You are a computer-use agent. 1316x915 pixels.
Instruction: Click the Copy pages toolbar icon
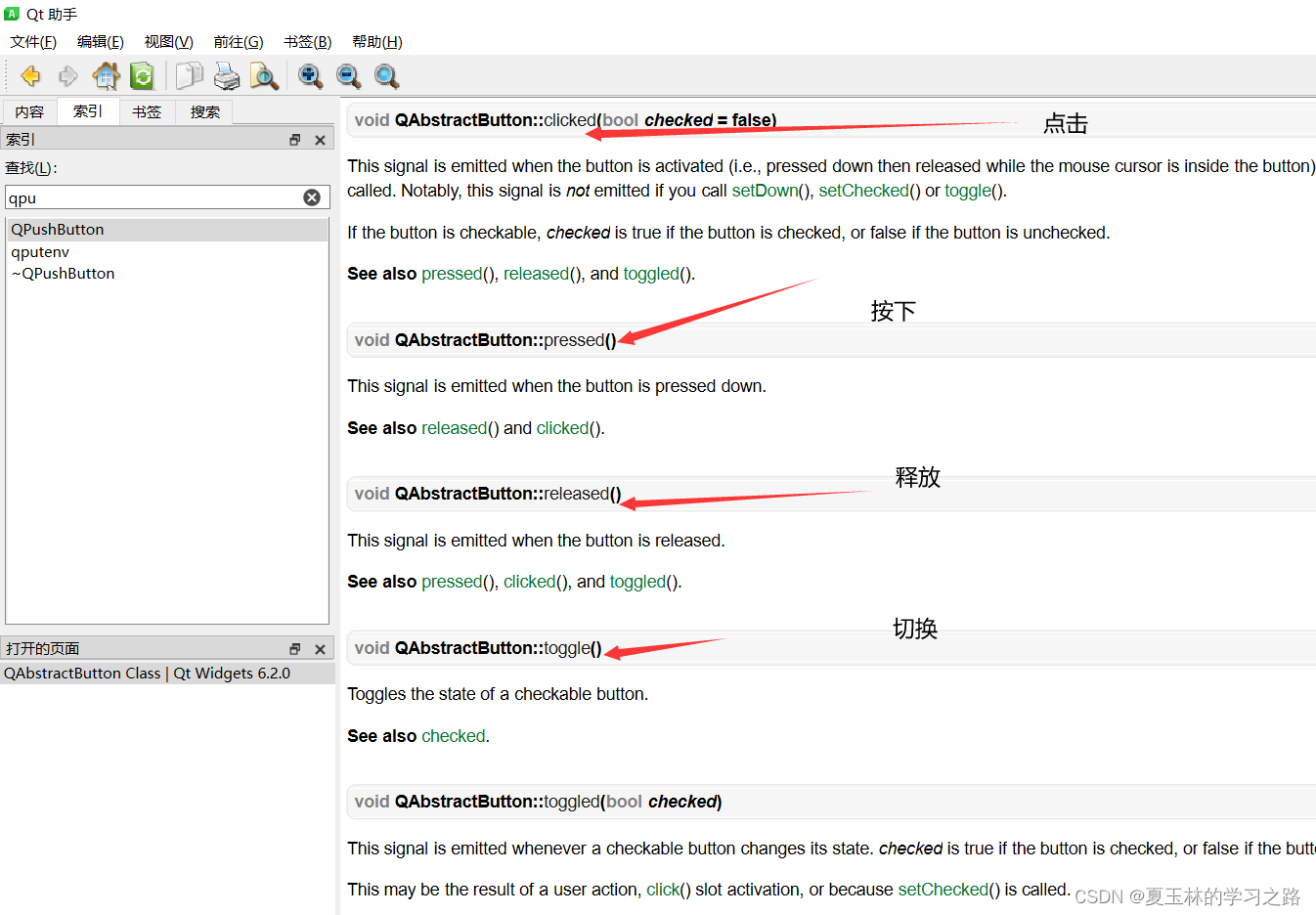click(189, 76)
